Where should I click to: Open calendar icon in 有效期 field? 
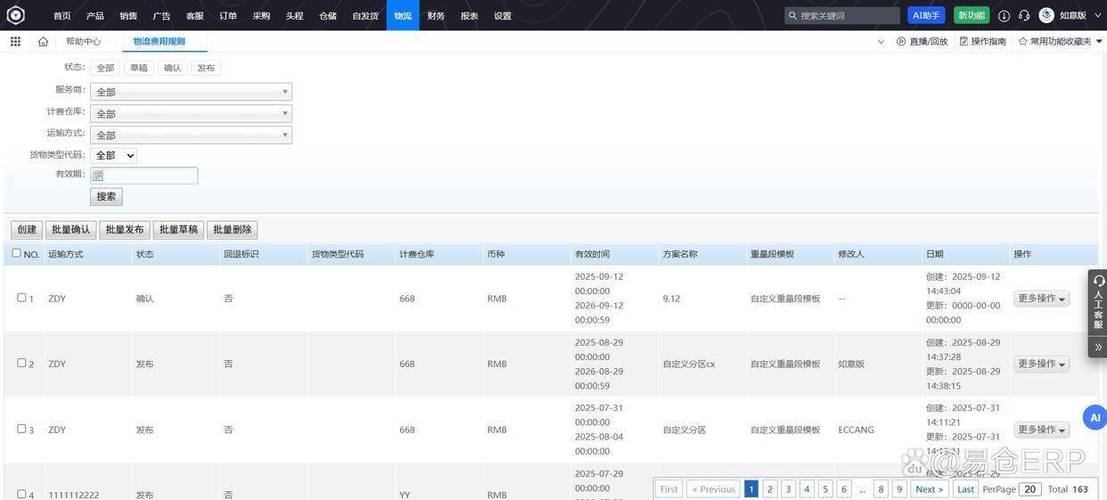pyautogui.click(x=98, y=176)
